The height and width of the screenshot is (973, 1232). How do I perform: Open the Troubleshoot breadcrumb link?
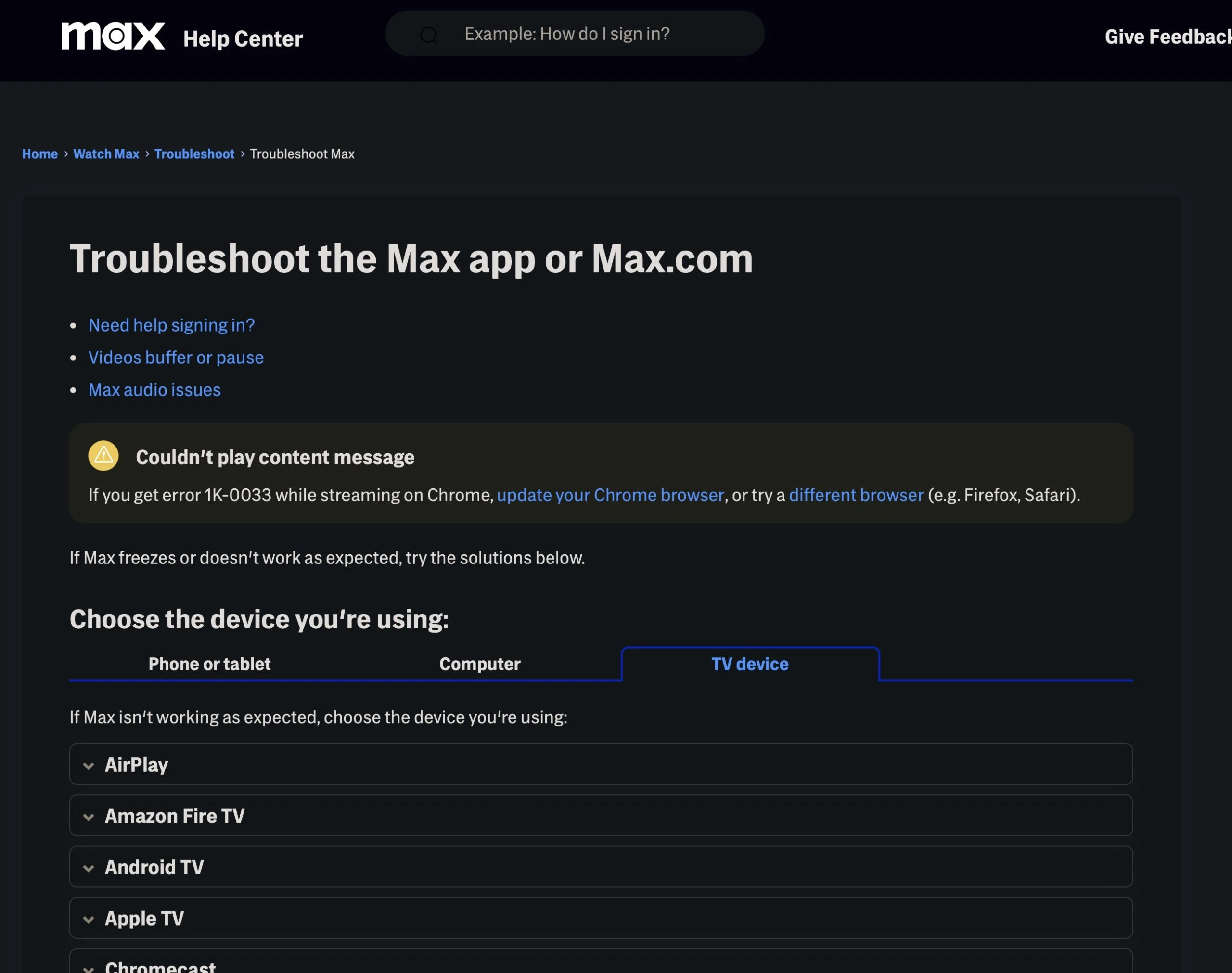point(194,154)
